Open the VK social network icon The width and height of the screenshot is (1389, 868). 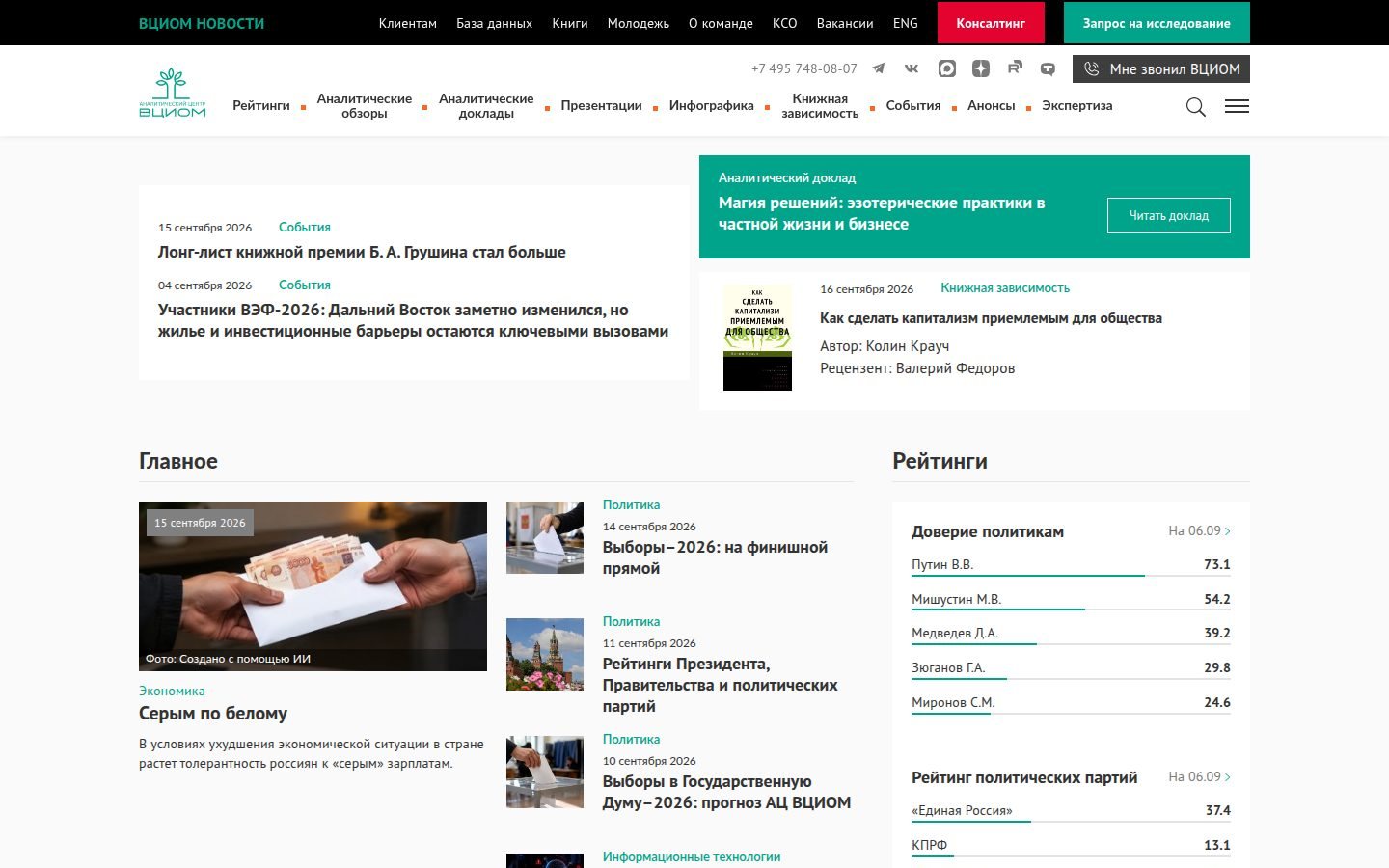[912, 68]
